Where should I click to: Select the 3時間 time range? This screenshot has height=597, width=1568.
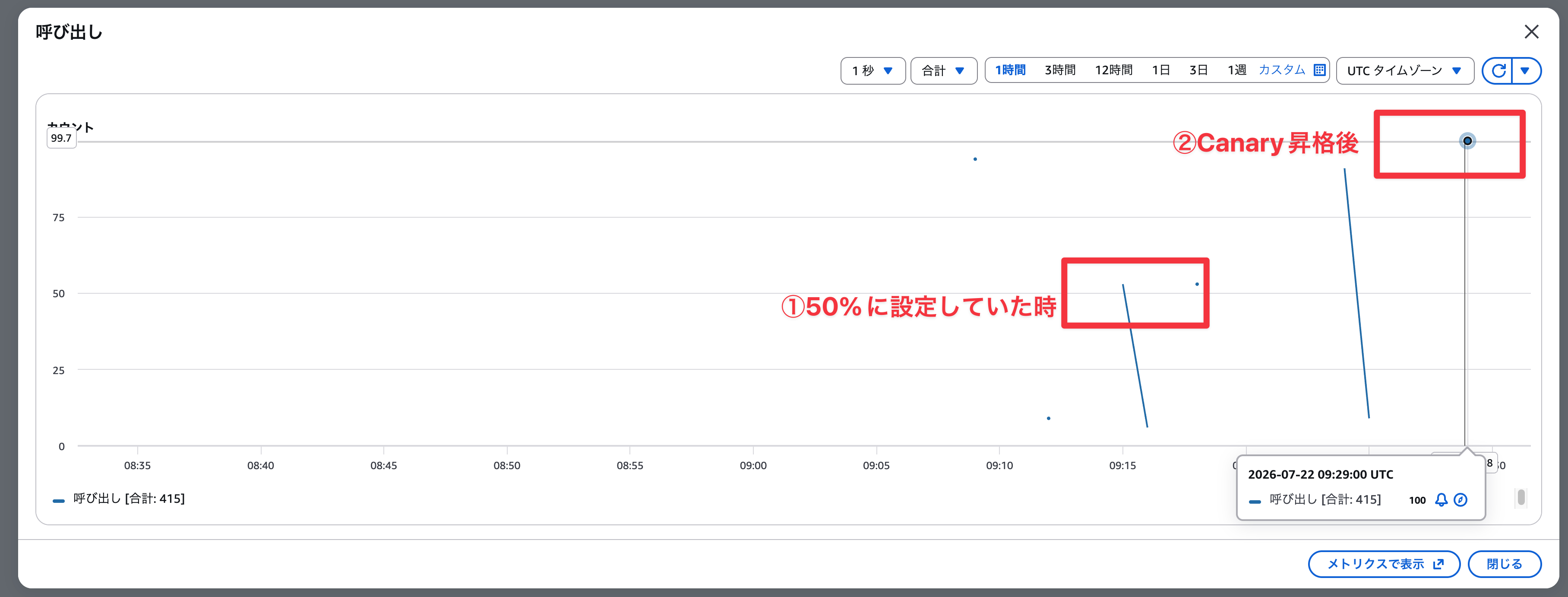point(1060,70)
